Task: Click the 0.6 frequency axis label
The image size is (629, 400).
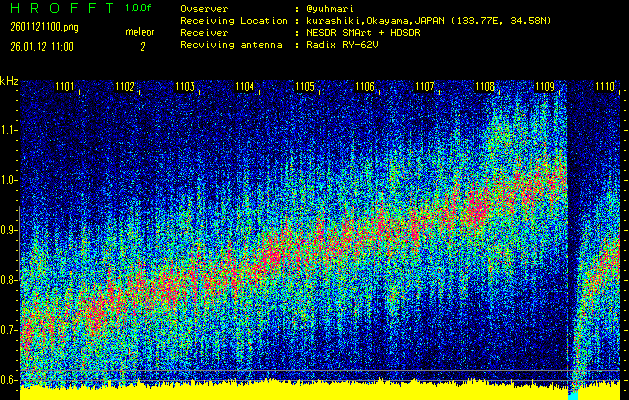Action: pos(9,380)
